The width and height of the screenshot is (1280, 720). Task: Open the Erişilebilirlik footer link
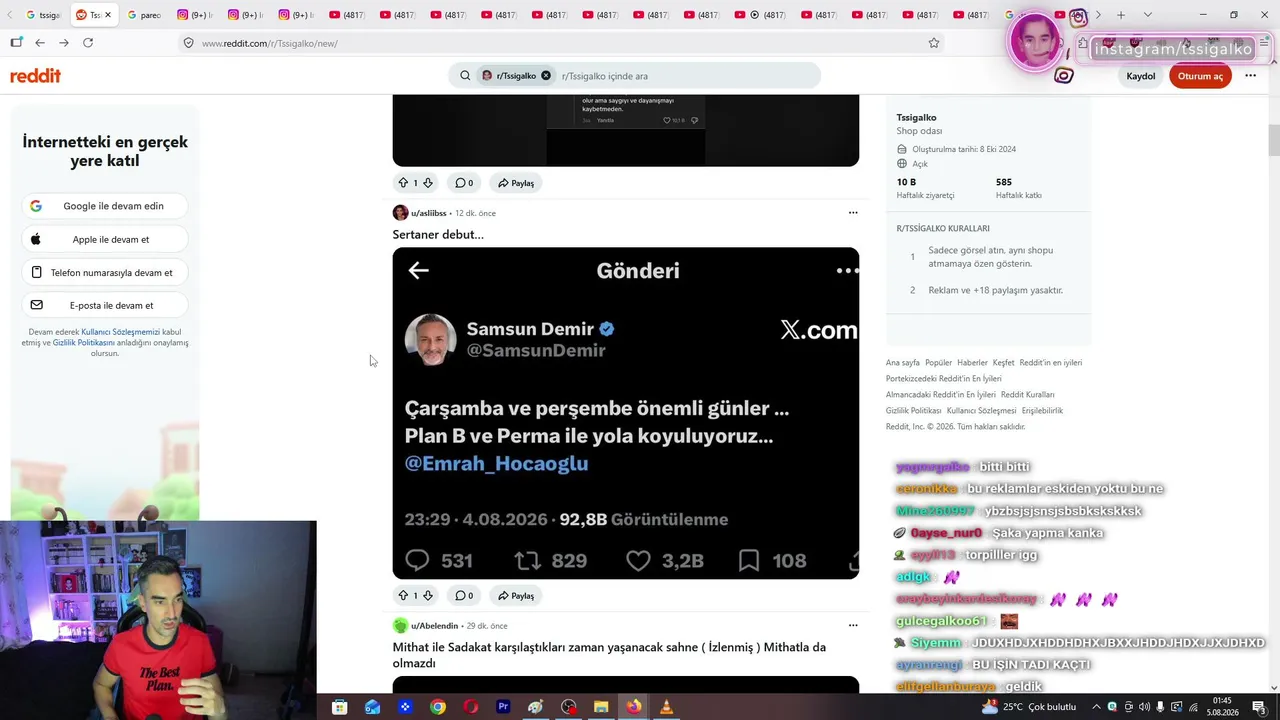(x=1042, y=411)
